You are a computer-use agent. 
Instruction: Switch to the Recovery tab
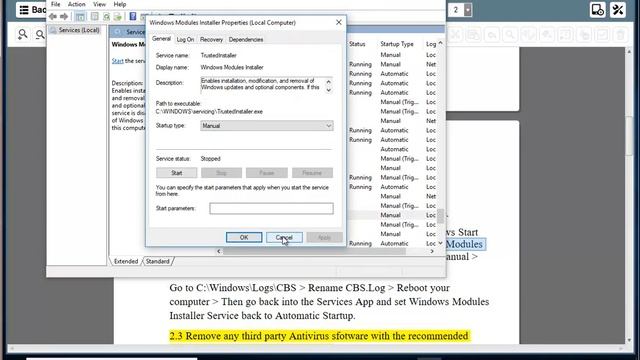pos(211,40)
